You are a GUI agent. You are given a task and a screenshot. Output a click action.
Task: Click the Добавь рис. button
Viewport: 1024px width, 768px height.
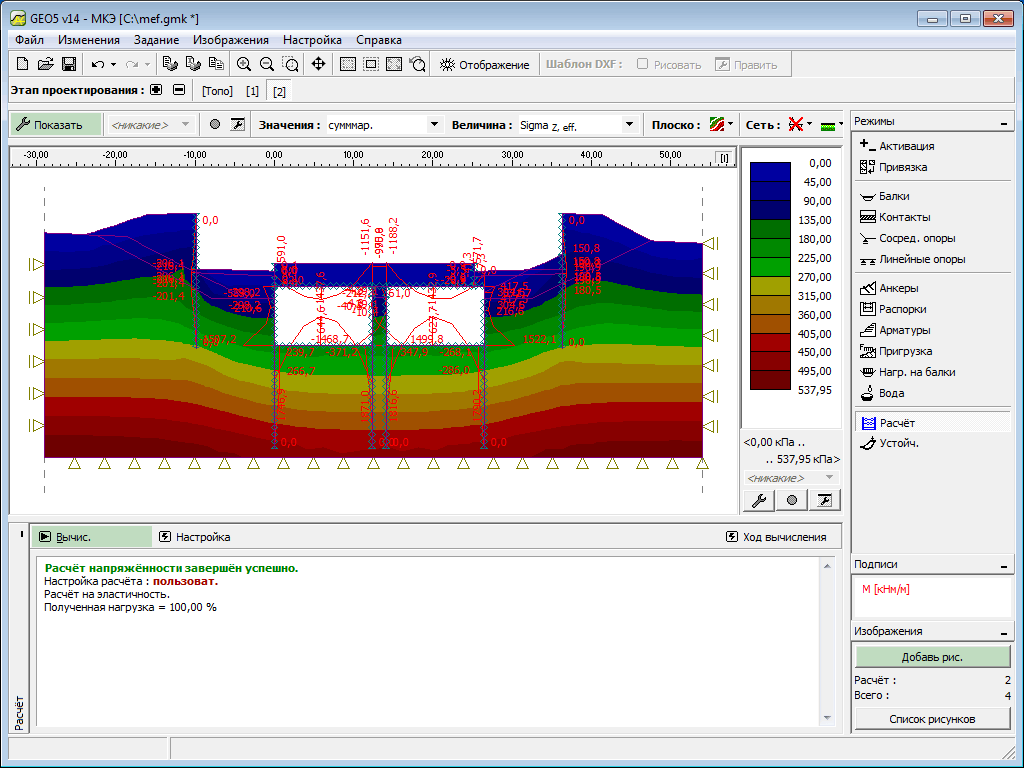(x=932, y=656)
